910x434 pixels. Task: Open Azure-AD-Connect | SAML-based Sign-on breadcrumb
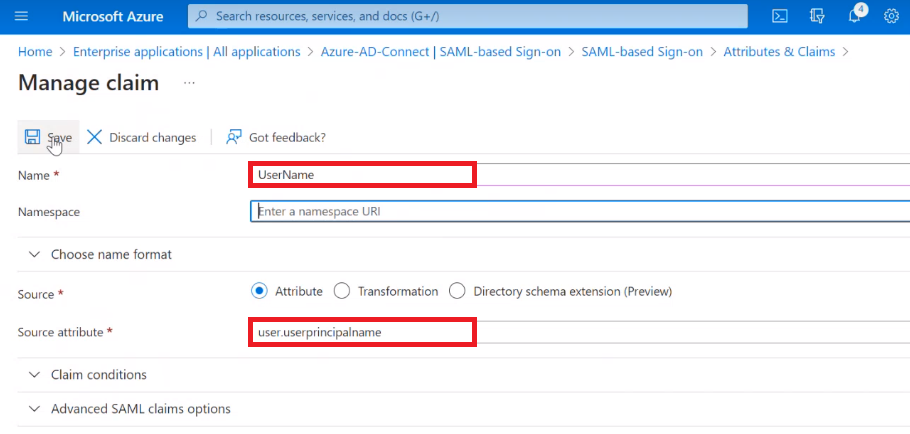[x=441, y=52]
